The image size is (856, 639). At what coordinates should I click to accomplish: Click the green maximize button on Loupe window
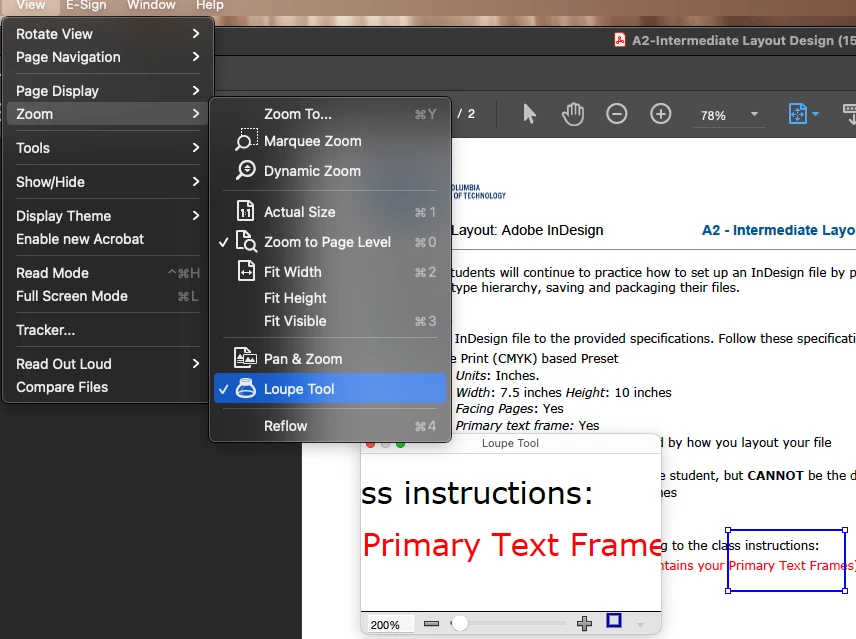click(400, 444)
